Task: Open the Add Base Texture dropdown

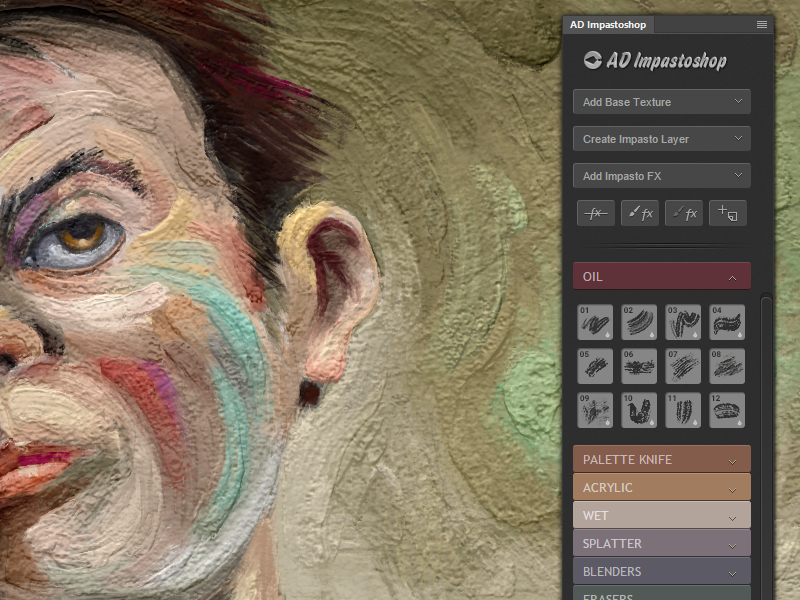Action: [x=661, y=102]
